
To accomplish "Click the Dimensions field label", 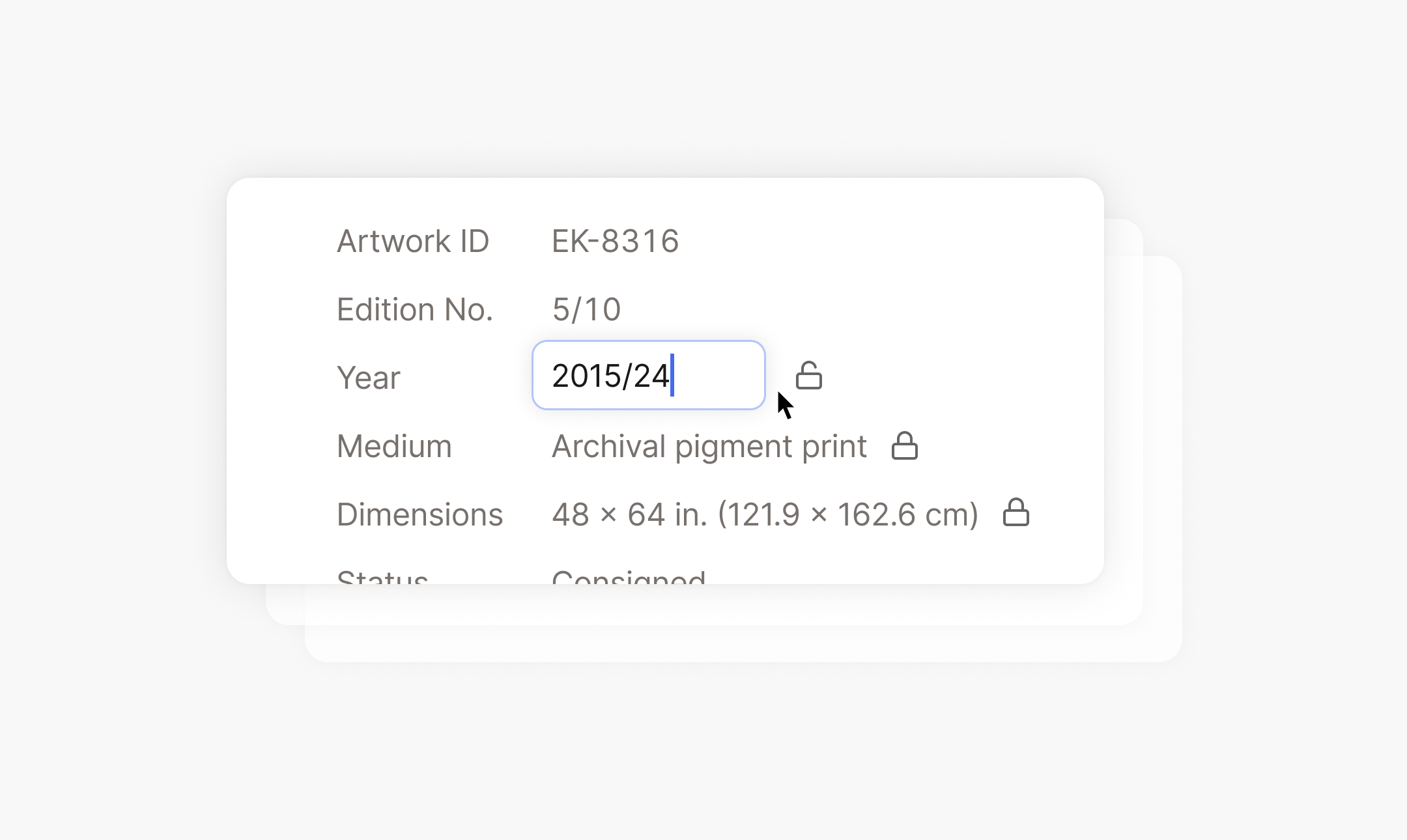I will [420, 514].
